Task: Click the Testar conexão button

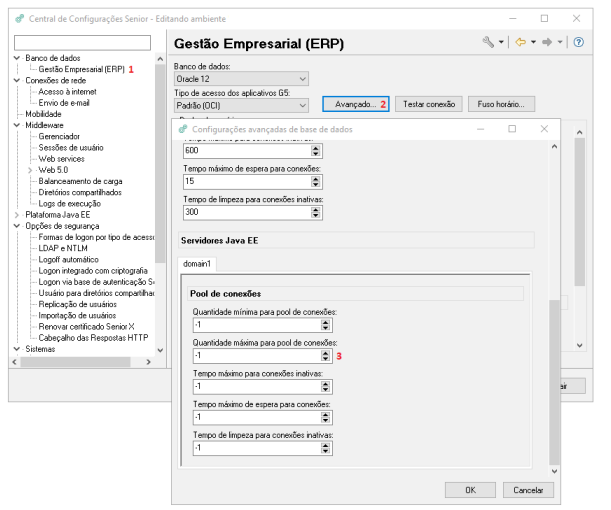Action: 429,104
